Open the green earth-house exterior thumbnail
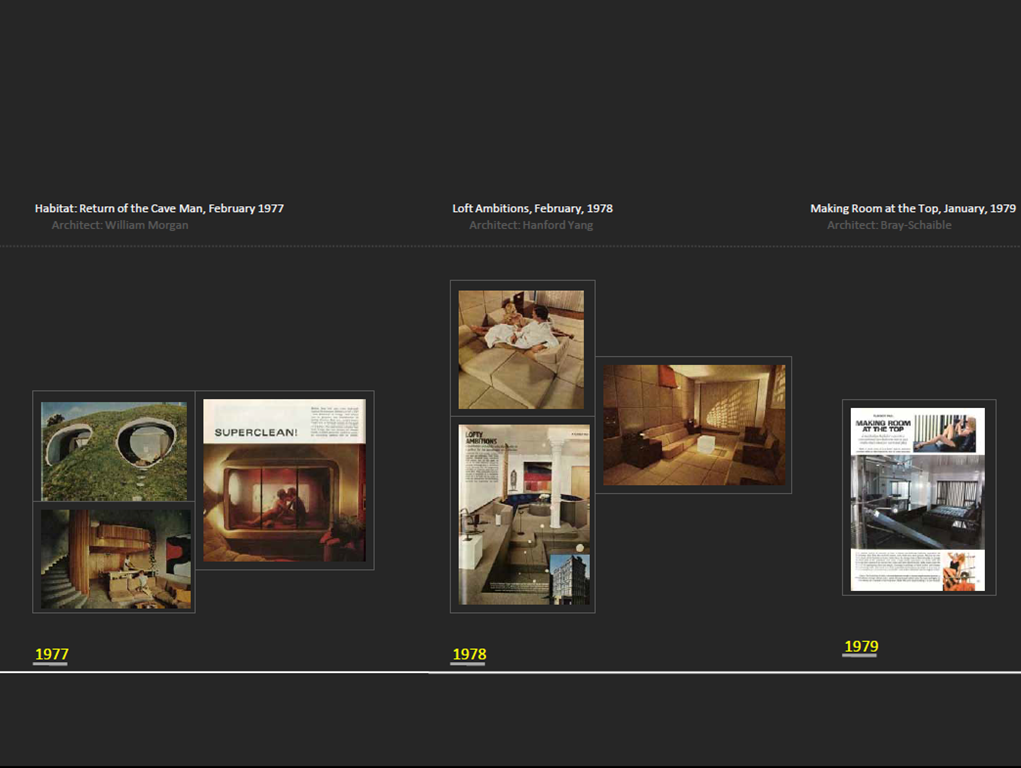Viewport: 1021px width, 768px height. (x=114, y=451)
